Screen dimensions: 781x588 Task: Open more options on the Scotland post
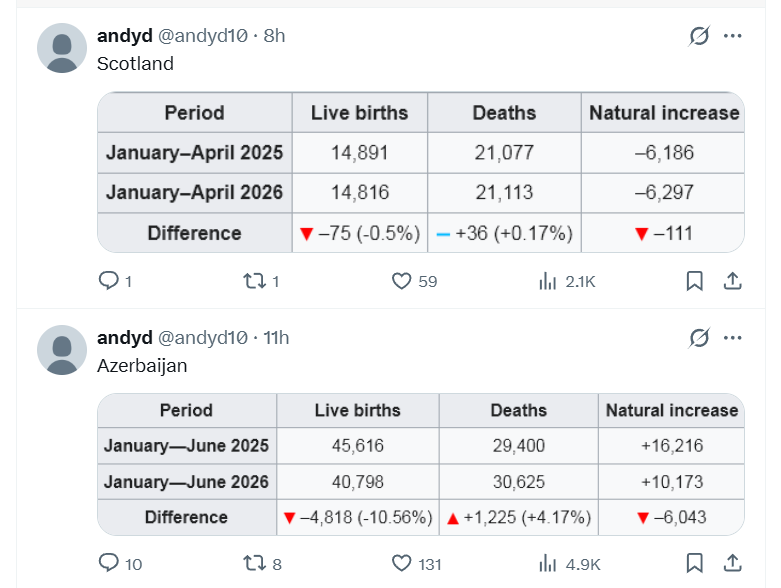[x=732, y=36]
